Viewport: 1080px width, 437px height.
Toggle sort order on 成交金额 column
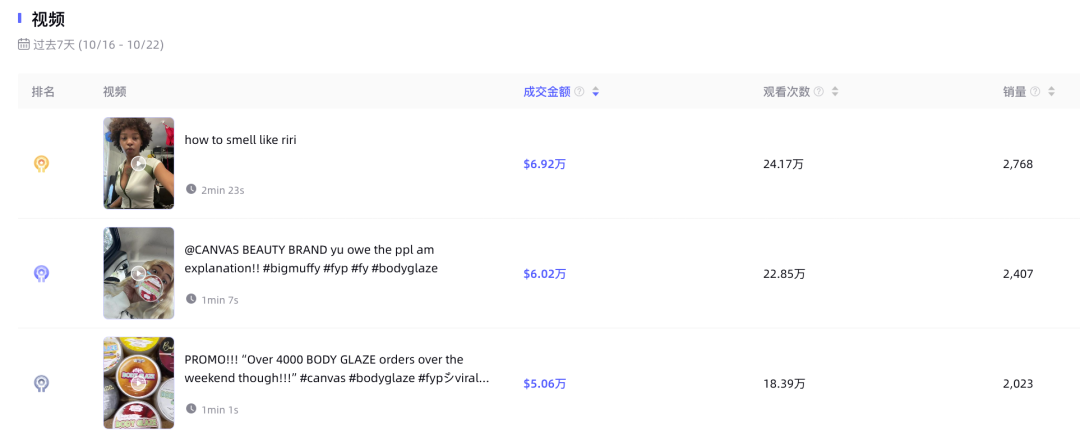click(595, 92)
